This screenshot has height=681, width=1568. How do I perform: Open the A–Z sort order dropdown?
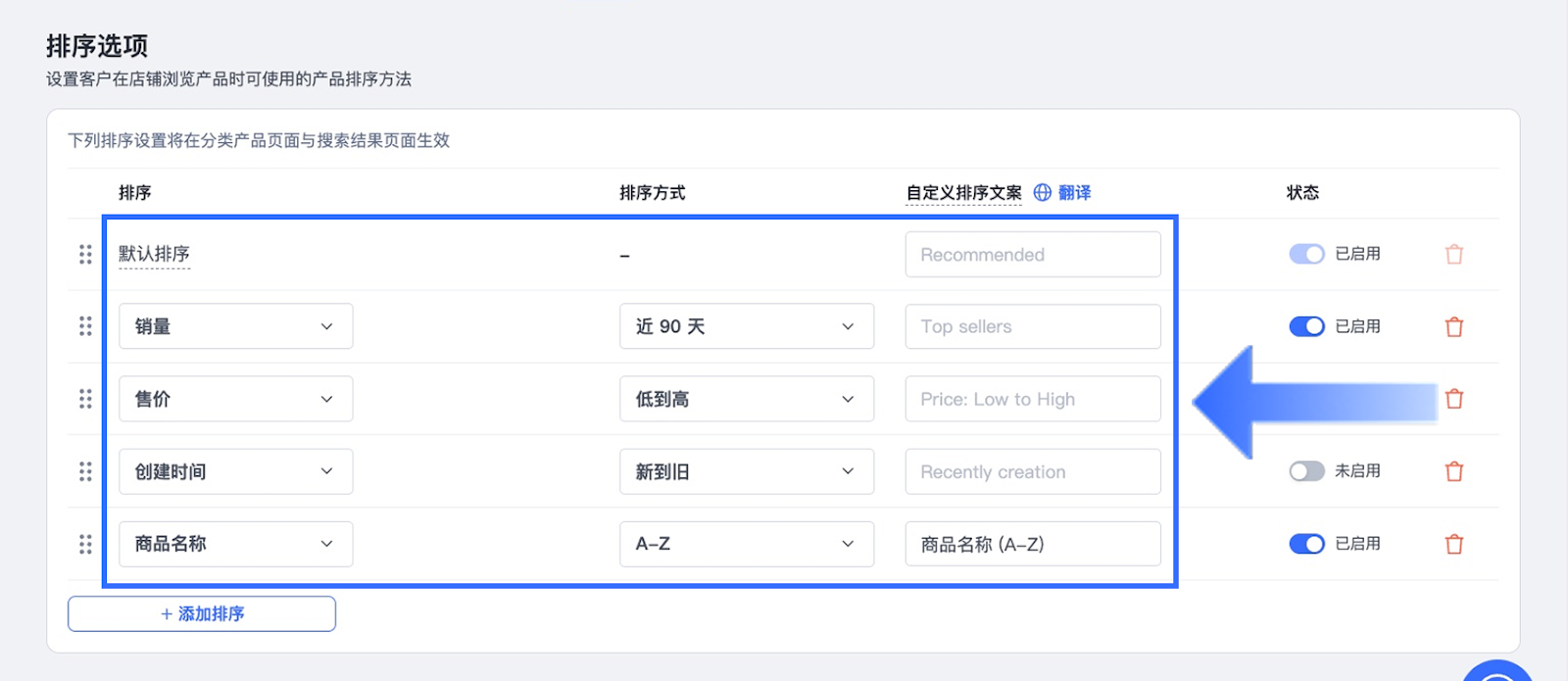point(746,544)
